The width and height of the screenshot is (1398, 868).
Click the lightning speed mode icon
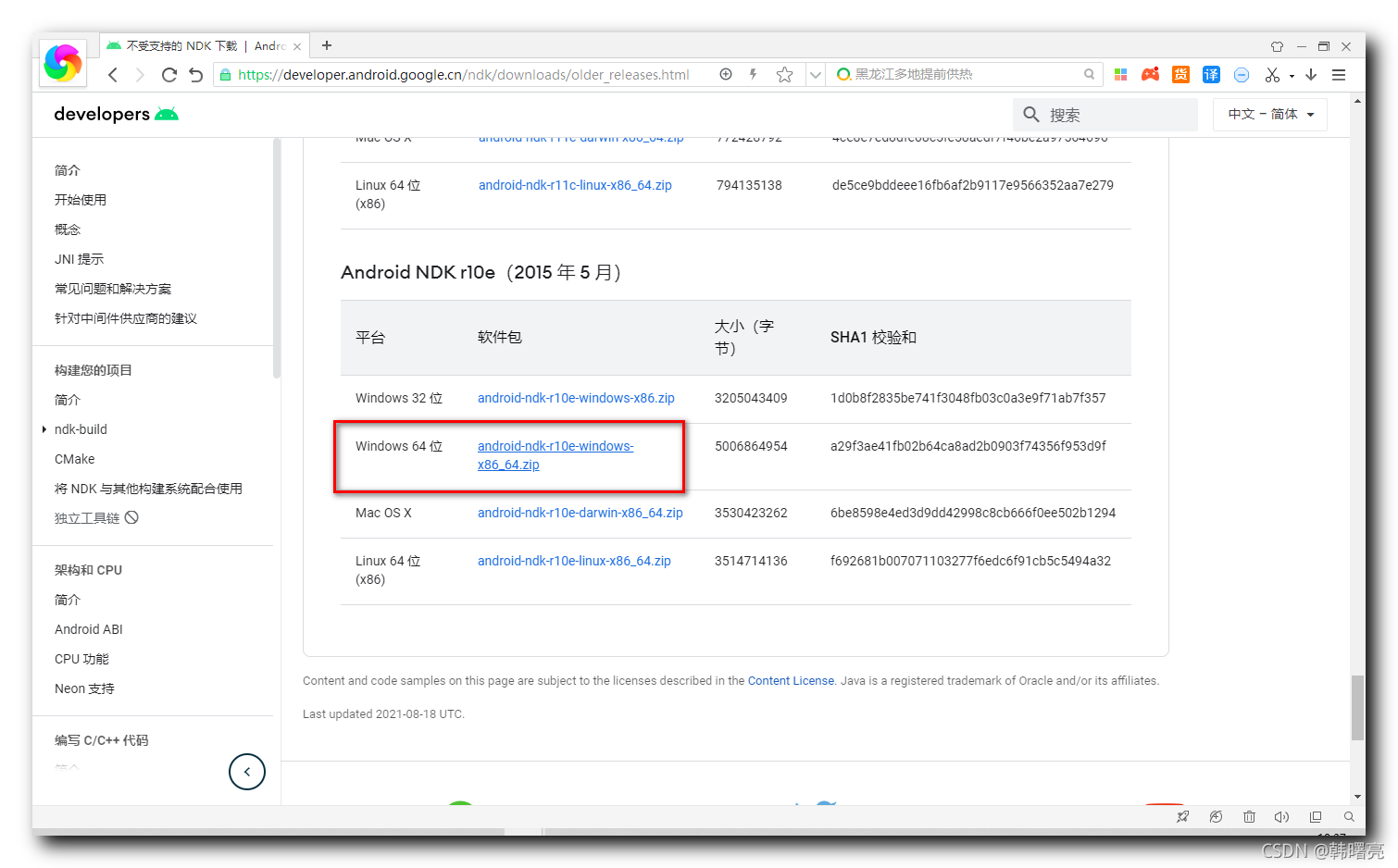coord(754,74)
